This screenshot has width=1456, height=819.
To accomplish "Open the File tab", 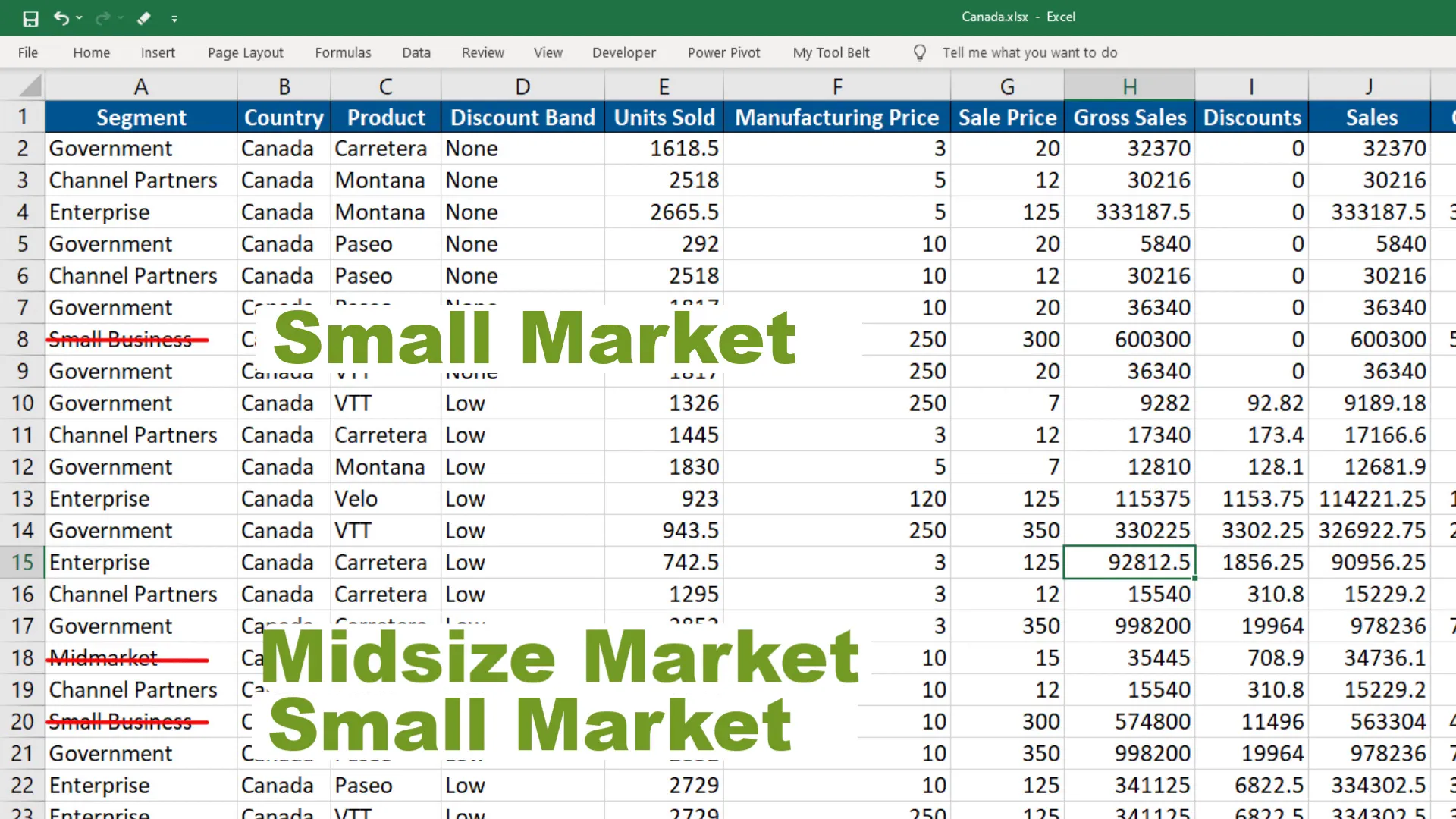I will click(28, 52).
